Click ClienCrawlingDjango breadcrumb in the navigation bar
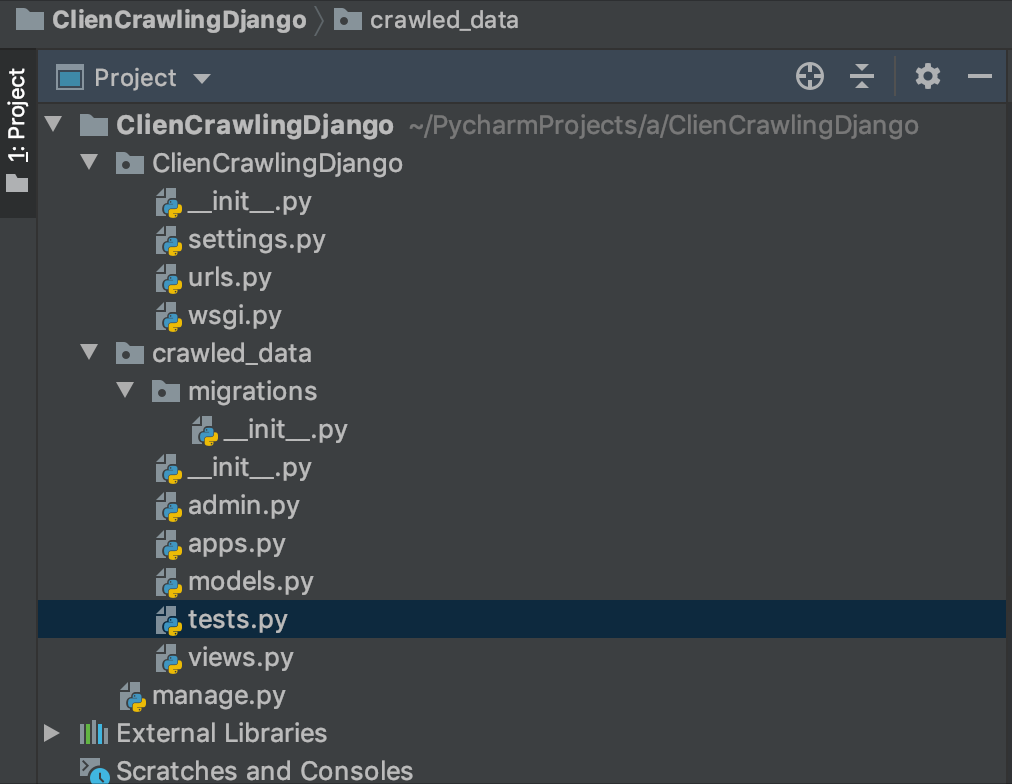 (x=179, y=20)
